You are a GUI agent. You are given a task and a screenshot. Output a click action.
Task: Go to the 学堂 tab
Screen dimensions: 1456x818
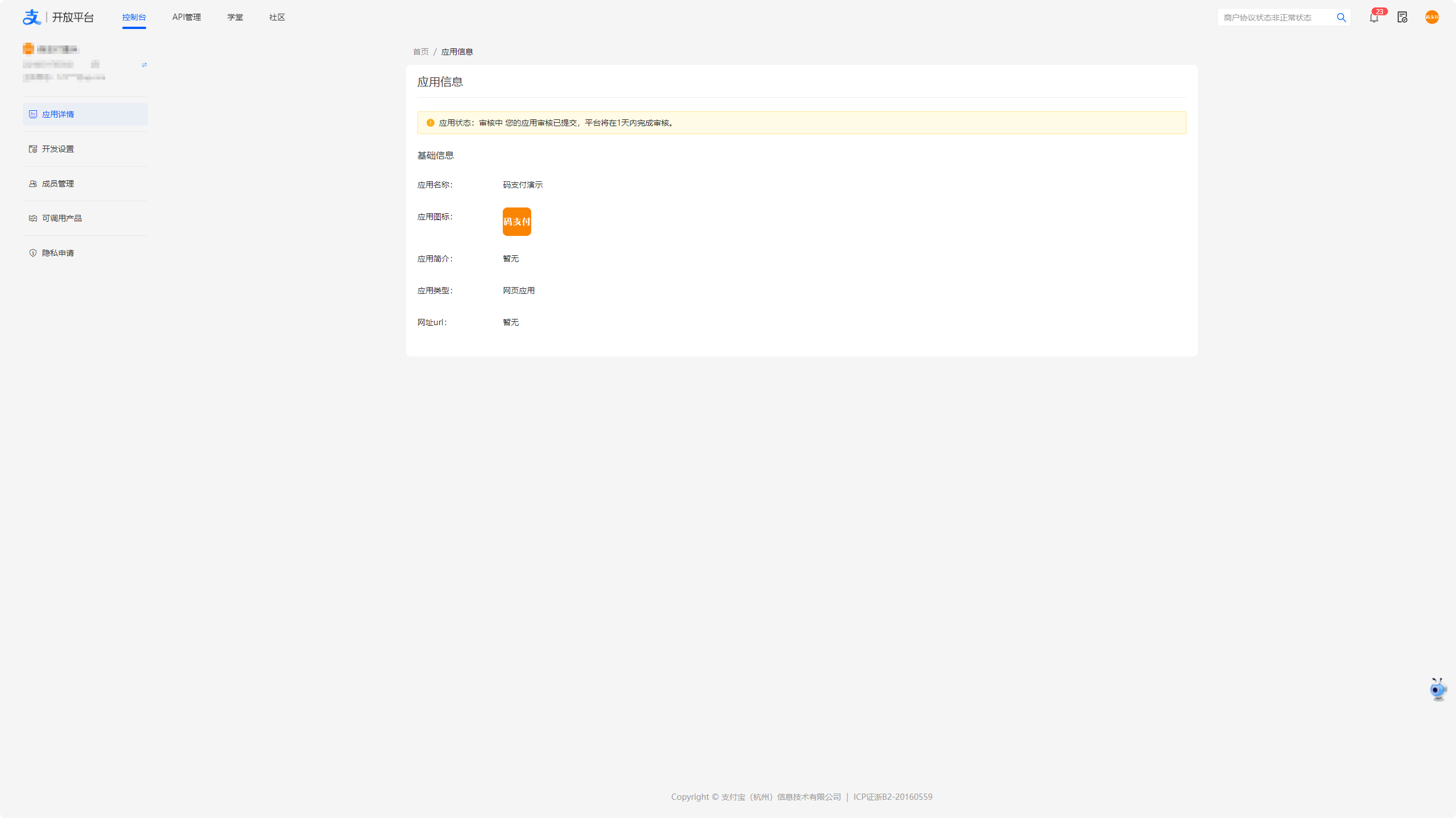(235, 18)
